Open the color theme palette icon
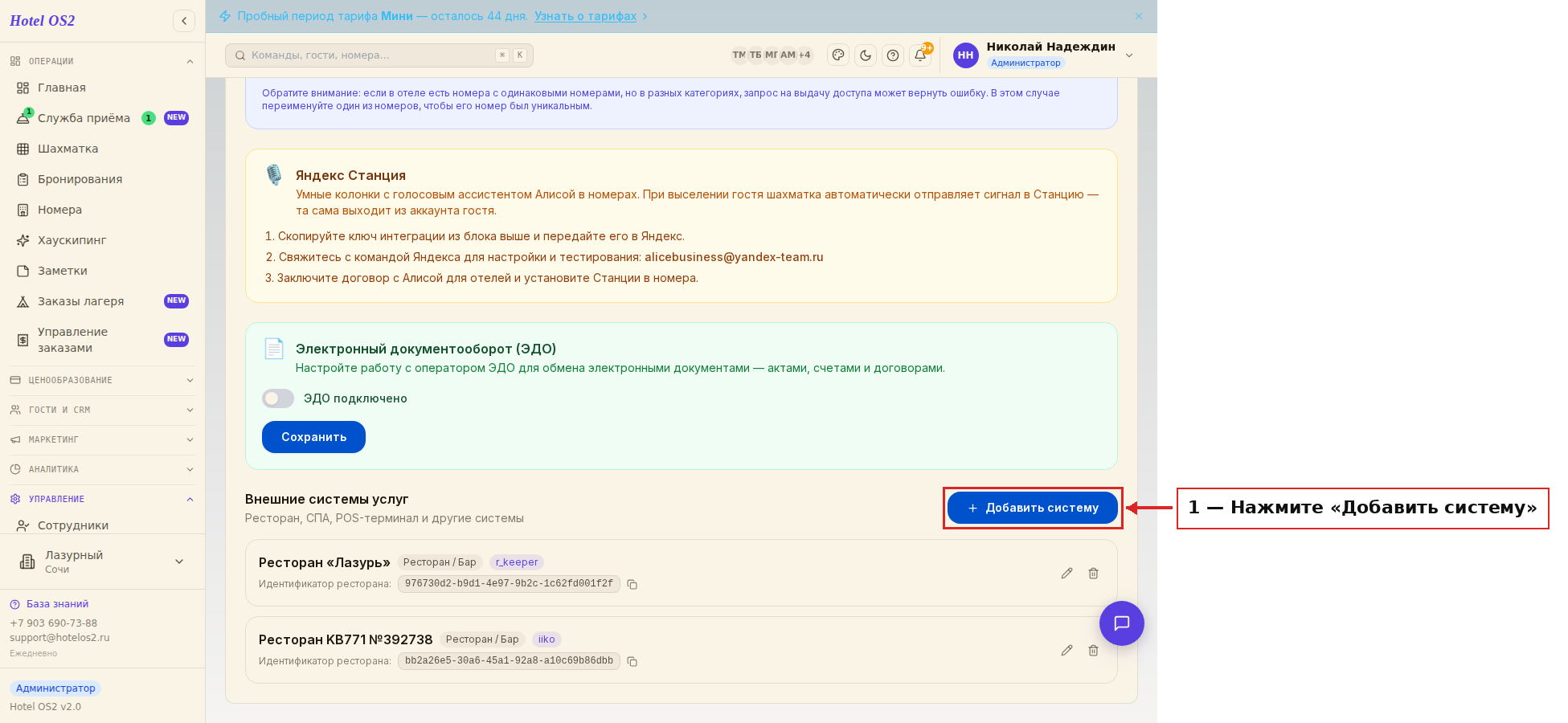The width and height of the screenshot is (1568, 723). (x=838, y=55)
